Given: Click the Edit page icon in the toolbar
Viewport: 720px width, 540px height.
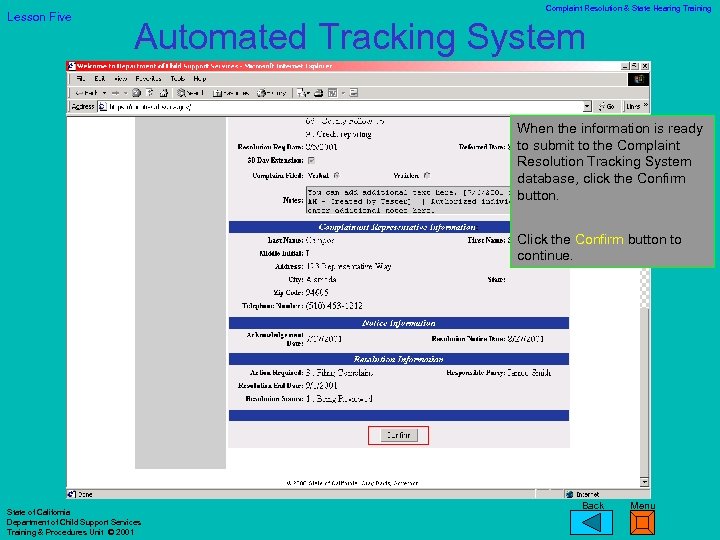Looking at the screenshot, I should (332, 93).
